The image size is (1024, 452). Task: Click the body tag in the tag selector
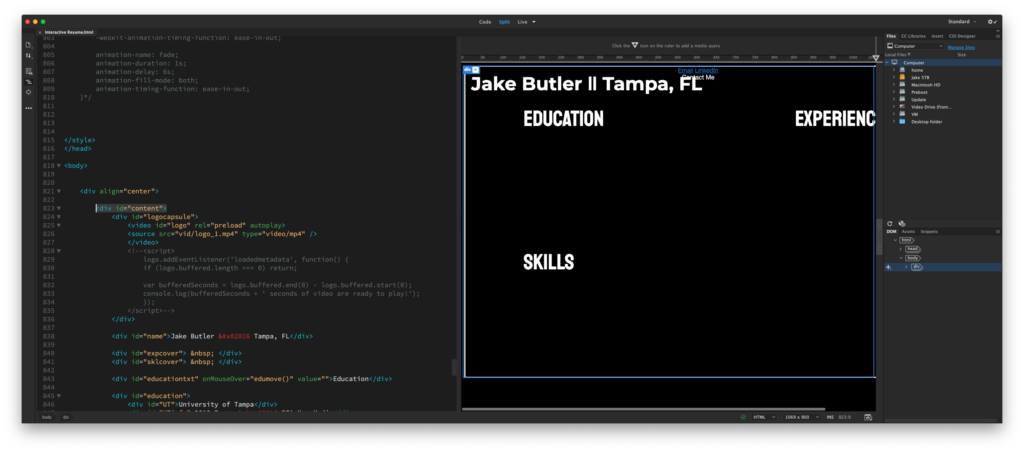pos(47,417)
